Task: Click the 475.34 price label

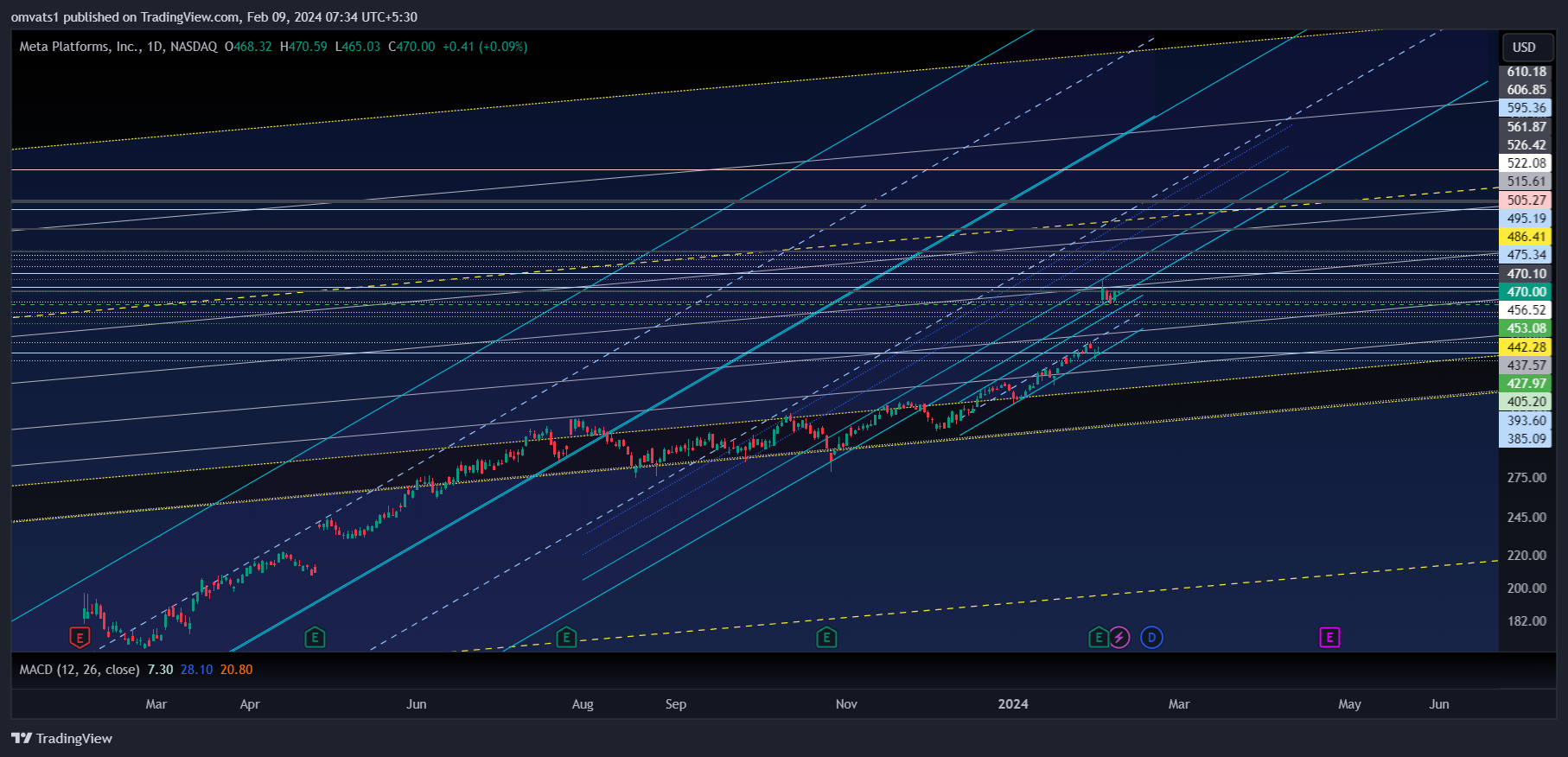Action: (1527, 255)
